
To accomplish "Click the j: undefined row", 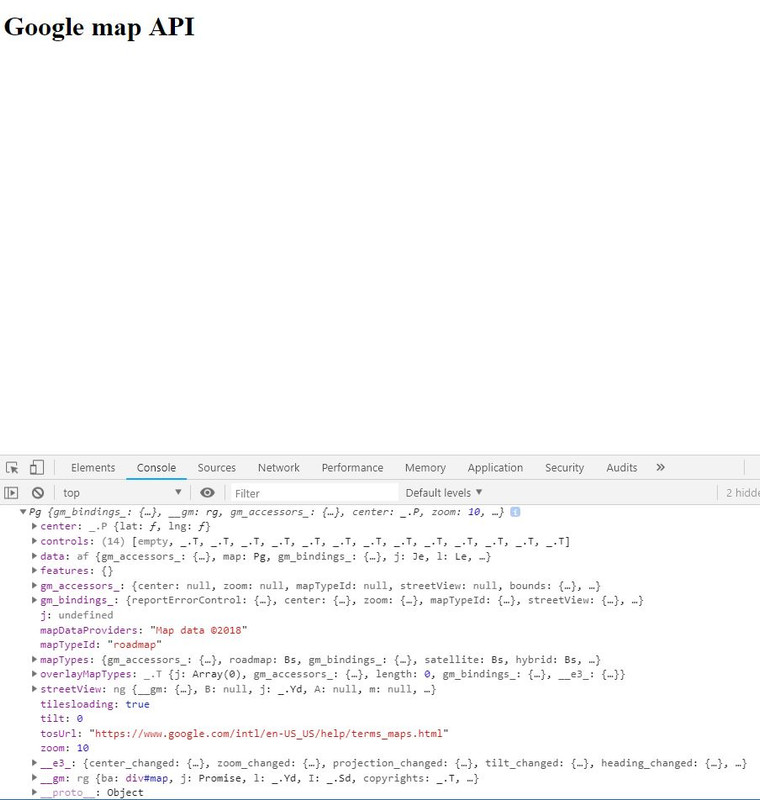I will pos(77,615).
